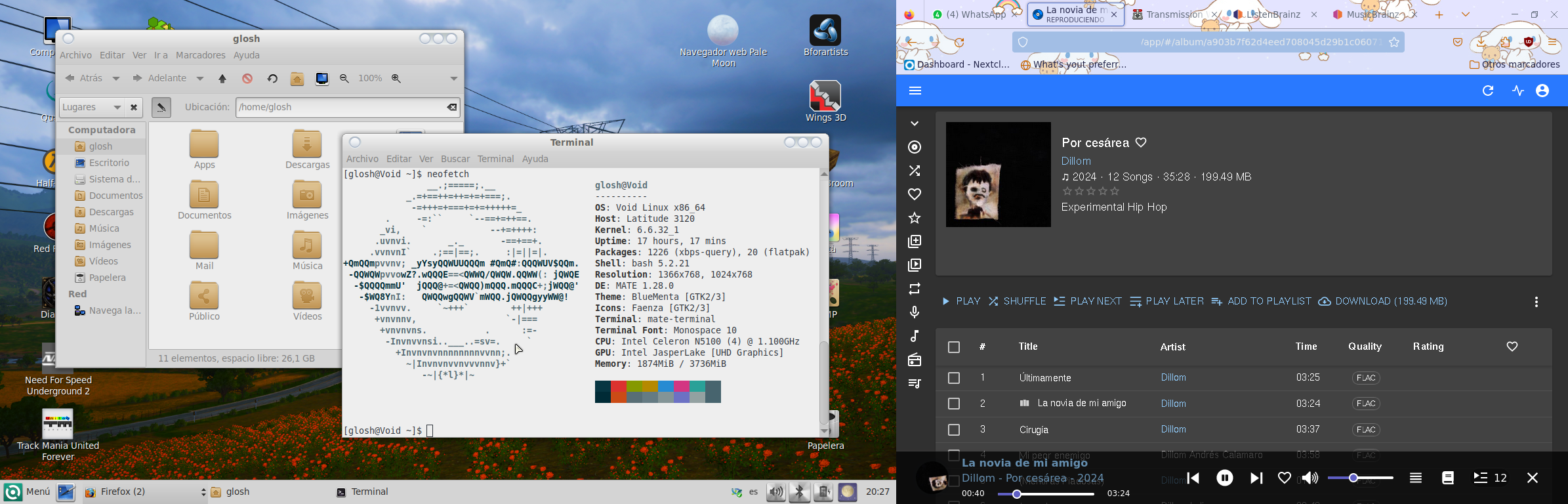
Task: Switch to the ListenBrainz browser tab
Action: point(1271,14)
